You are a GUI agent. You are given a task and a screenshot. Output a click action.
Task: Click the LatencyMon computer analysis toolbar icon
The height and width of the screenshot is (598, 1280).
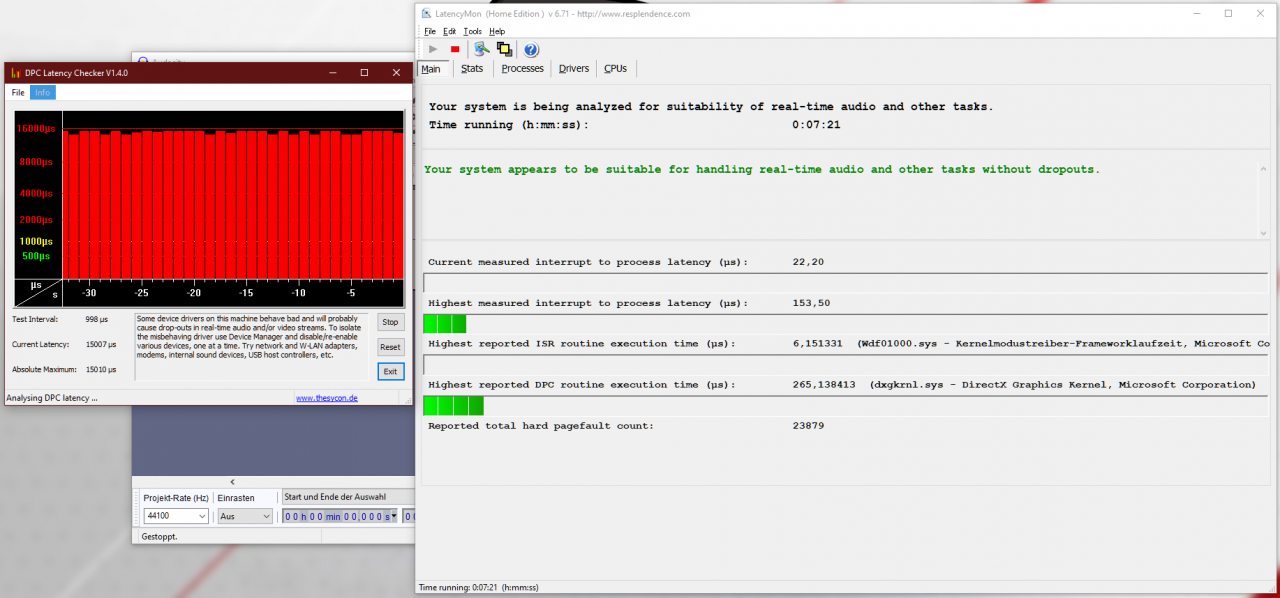click(481, 49)
